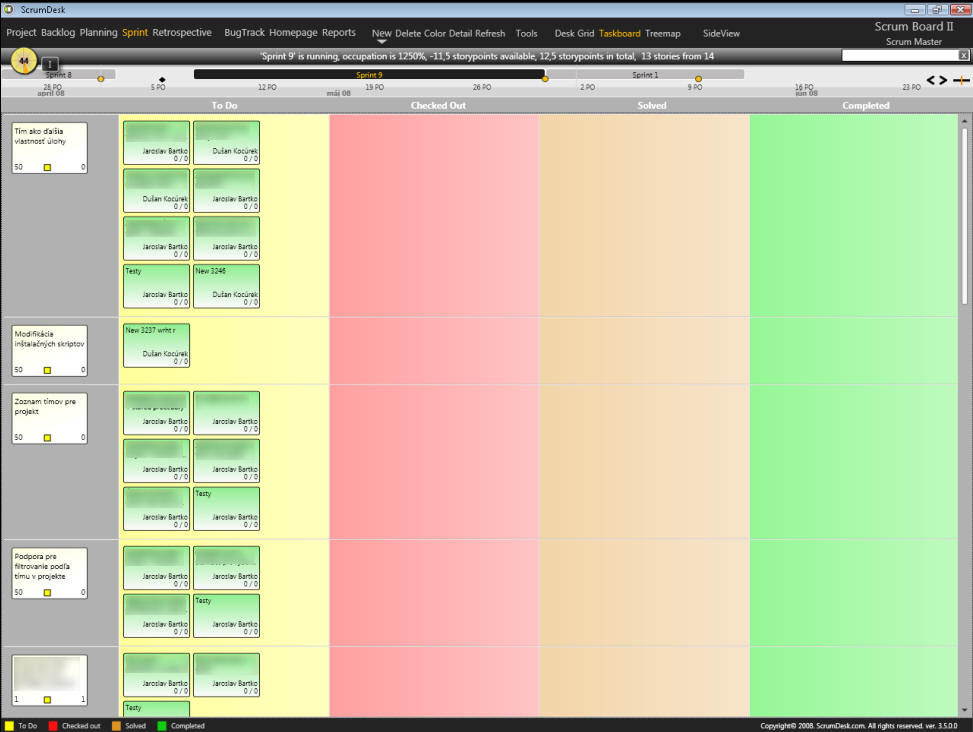The width and height of the screenshot is (973, 732).
Task: Click the orange end marker of Sprint 1
Action: click(698, 79)
